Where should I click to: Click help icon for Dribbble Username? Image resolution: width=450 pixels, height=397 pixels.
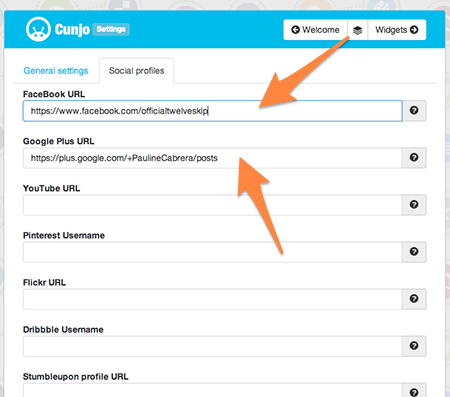[x=414, y=345]
